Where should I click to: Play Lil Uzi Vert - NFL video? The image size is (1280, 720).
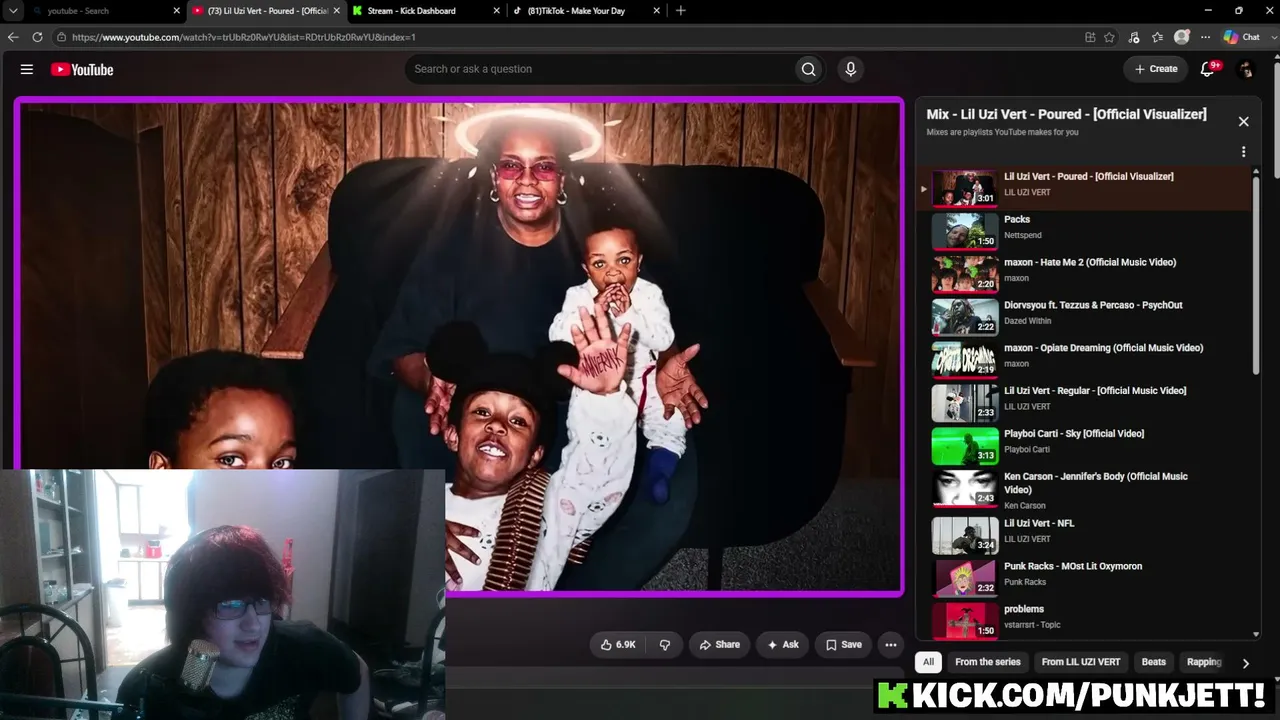pyautogui.click(x=1084, y=534)
